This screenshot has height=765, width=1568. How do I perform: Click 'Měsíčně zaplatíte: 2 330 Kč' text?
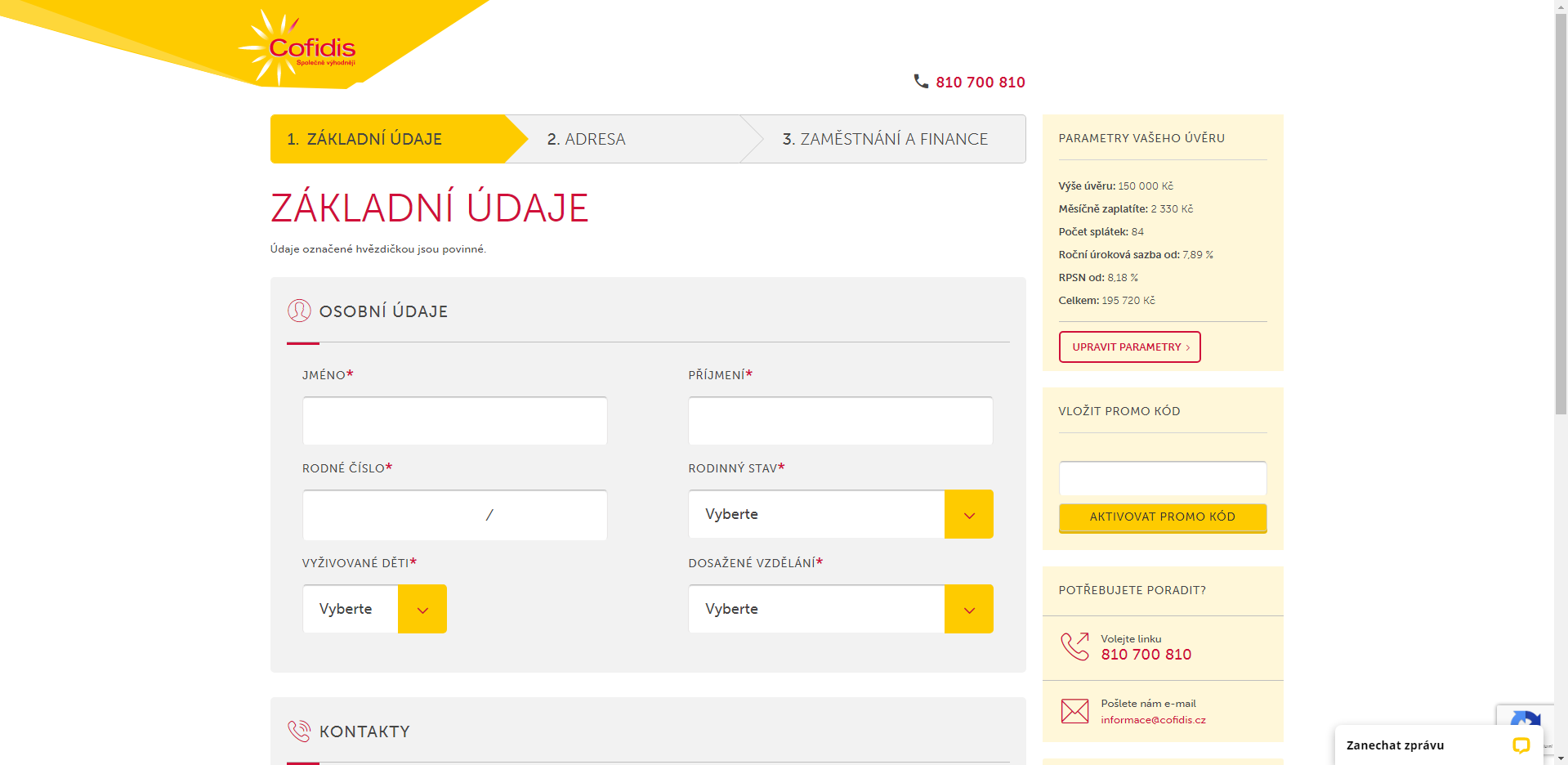pyautogui.click(x=1126, y=208)
